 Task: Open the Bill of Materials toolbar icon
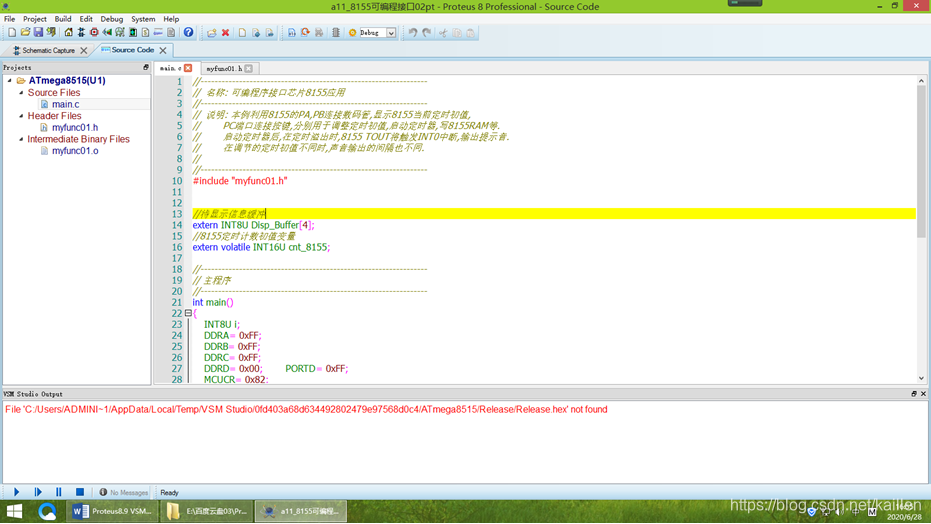coord(145,33)
